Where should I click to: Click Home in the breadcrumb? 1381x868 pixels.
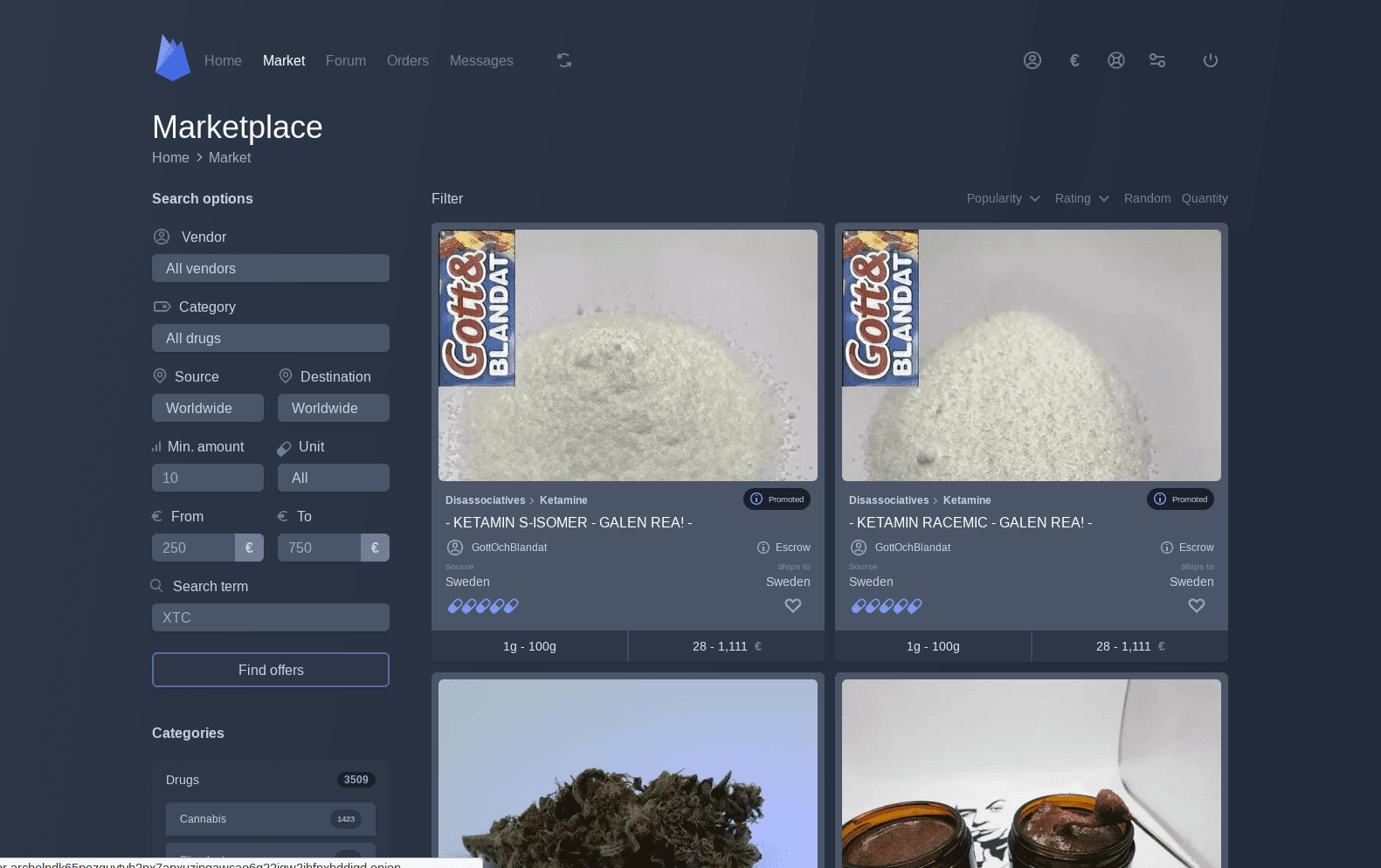point(170,157)
